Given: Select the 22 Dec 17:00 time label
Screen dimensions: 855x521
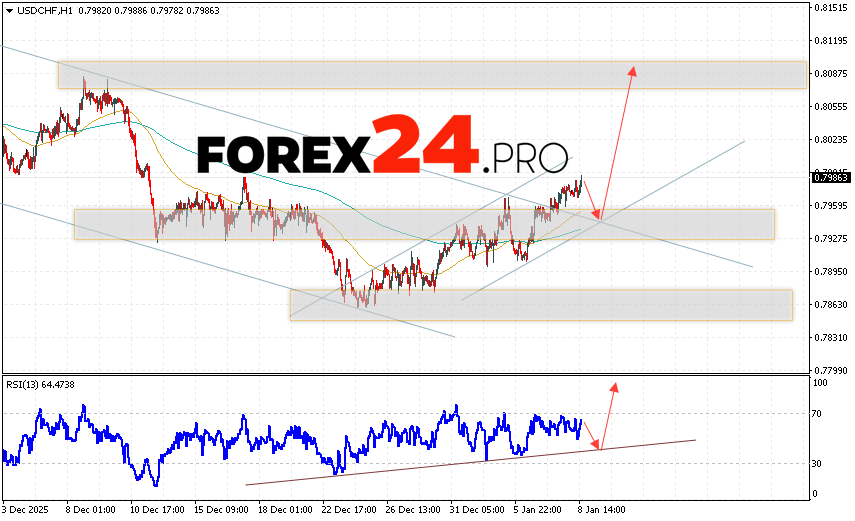Looking at the screenshot, I should 350,510.
